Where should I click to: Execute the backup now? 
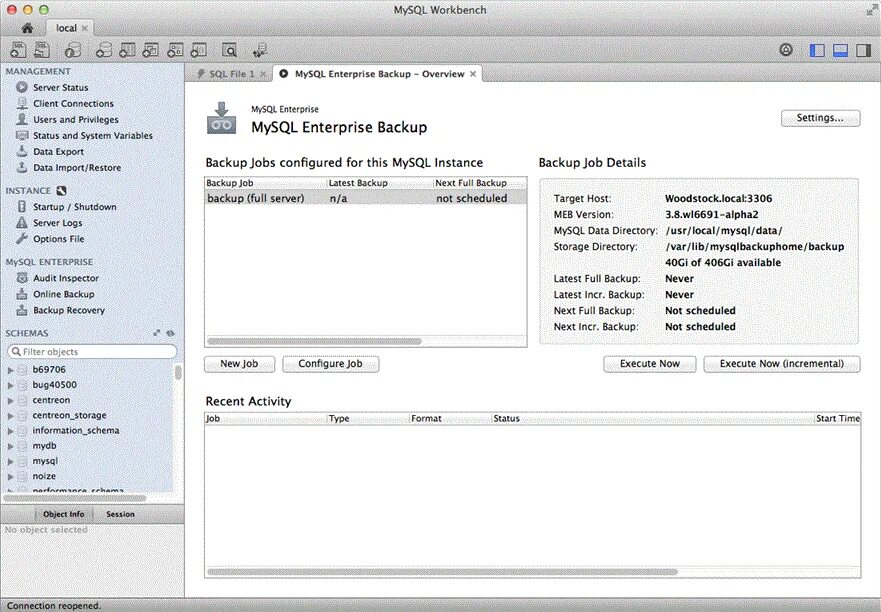[x=649, y=363]
